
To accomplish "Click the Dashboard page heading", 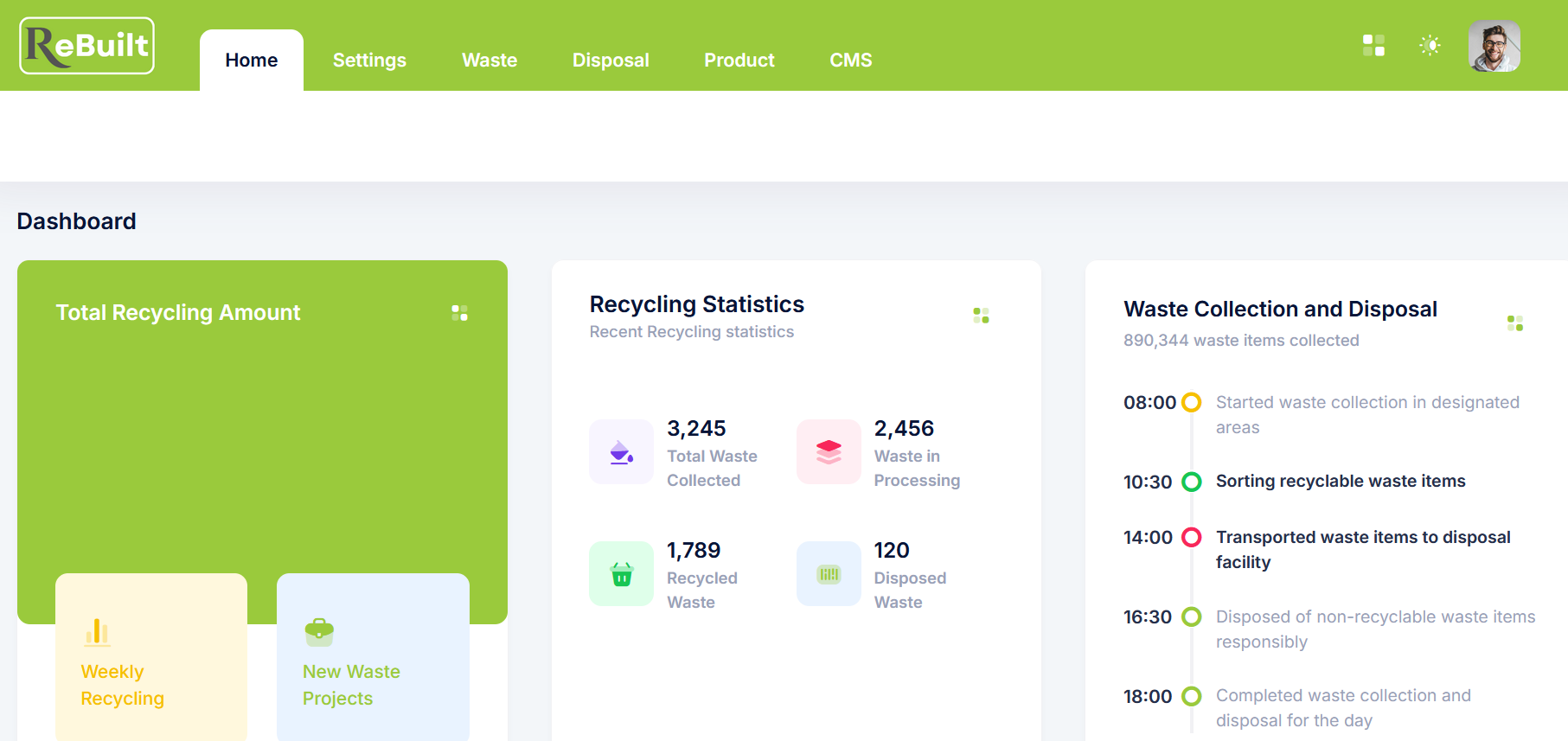I will pyautogui.click(x=76, y=221).
